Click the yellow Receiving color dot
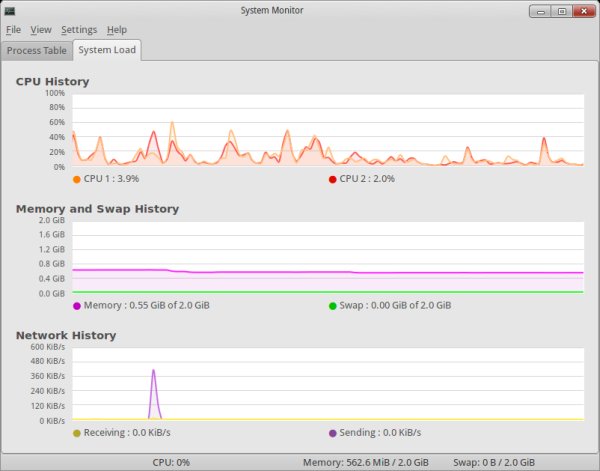This screenshot has height=471, width=600. point(77,433)
